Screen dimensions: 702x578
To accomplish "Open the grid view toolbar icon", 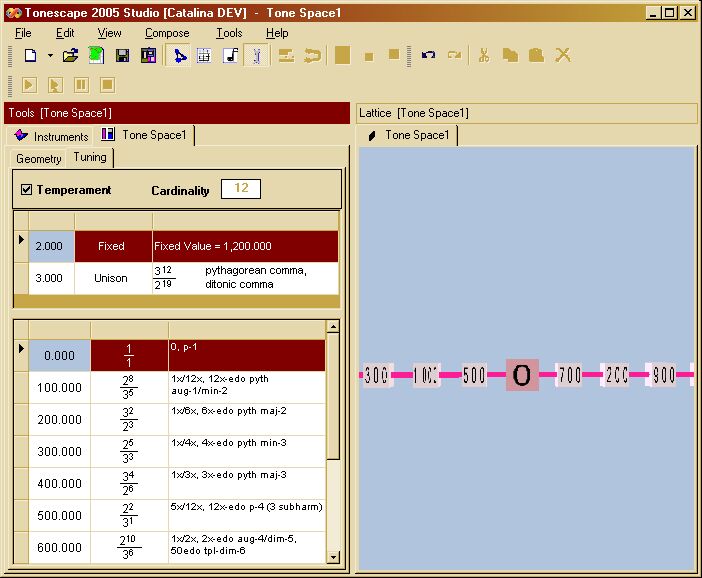I will tap(204, 56).
